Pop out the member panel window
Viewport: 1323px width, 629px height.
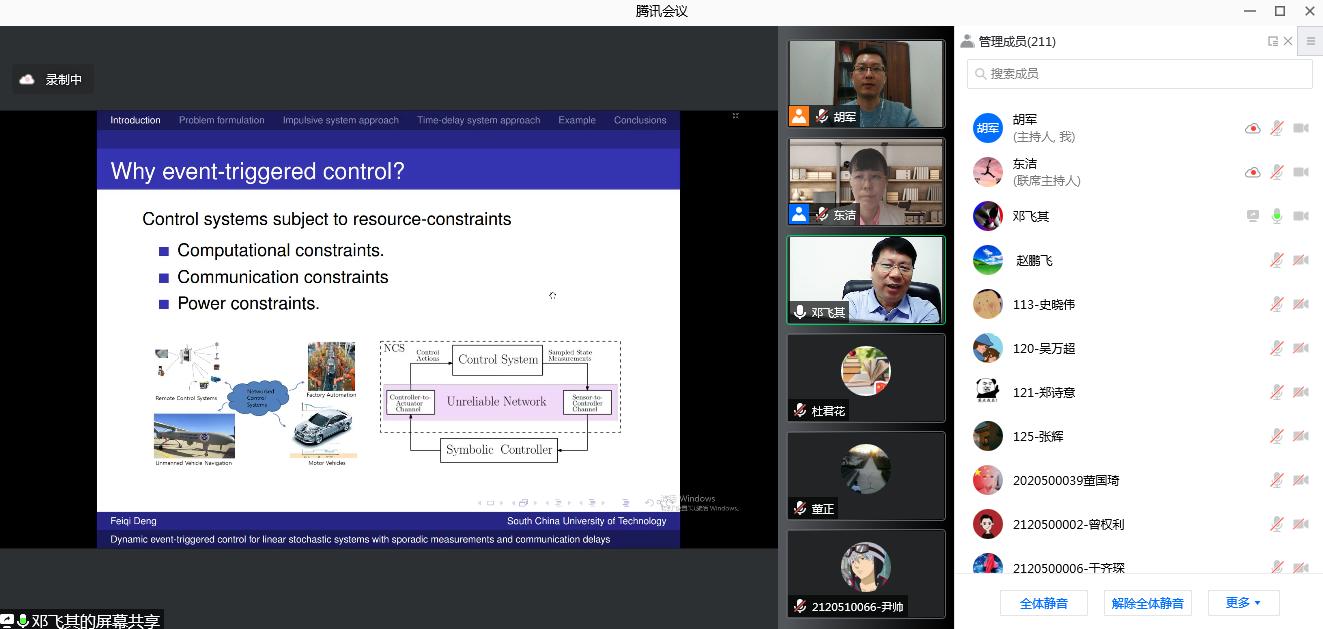click(1272, 41)
